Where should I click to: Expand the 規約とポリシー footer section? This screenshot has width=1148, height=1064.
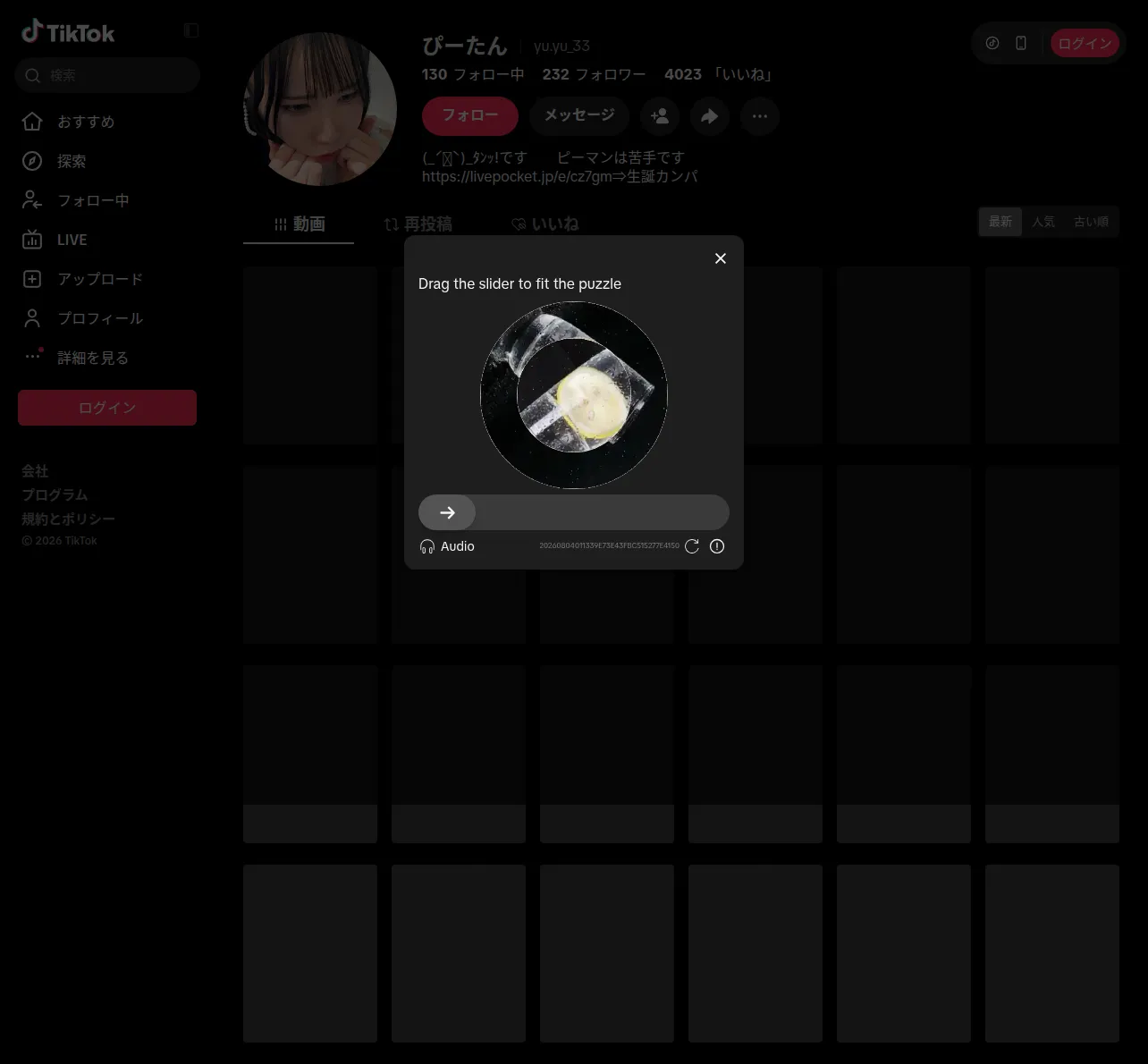(x=68, y=519)
